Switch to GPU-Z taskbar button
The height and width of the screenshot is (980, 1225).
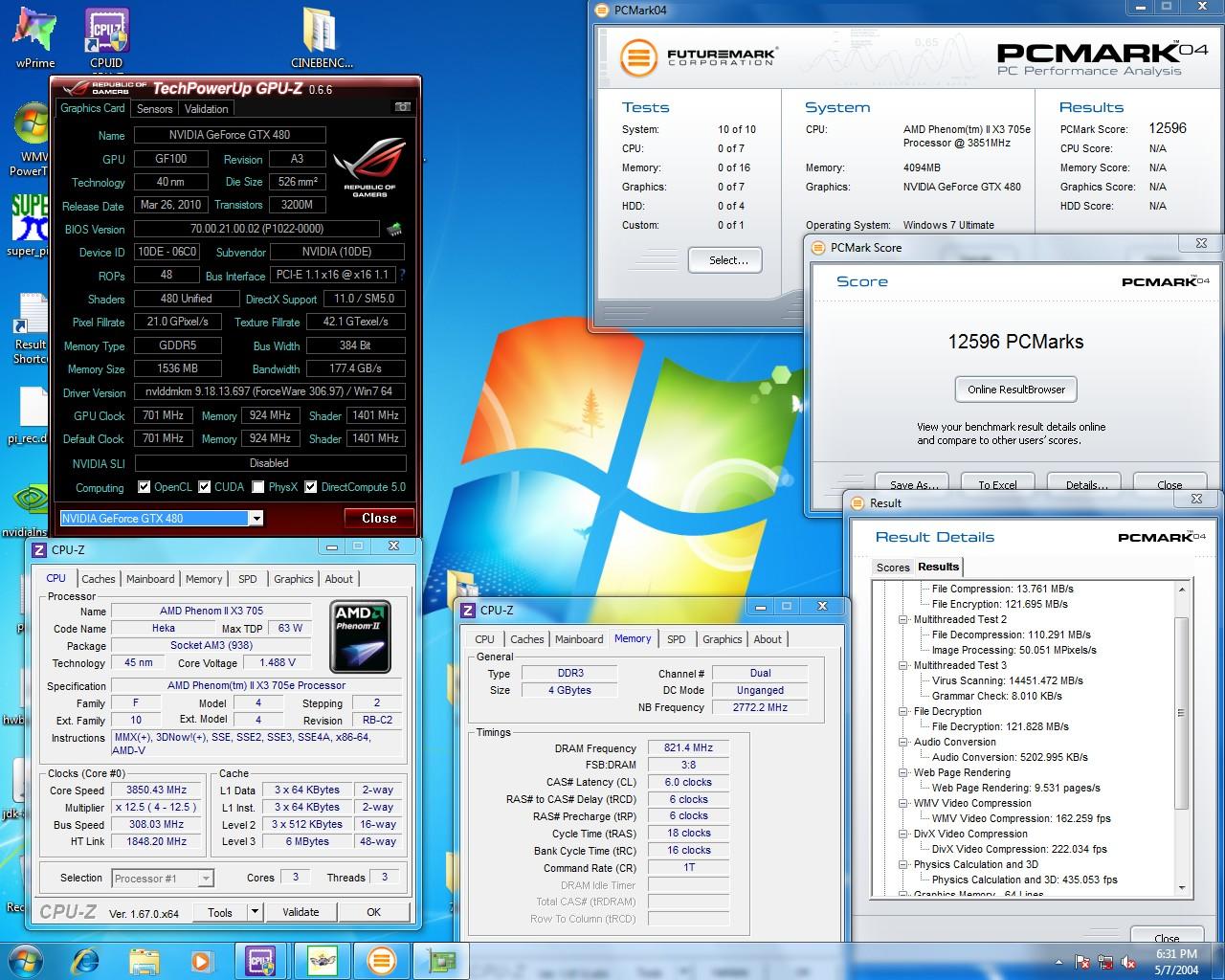(x=440, y=960)
